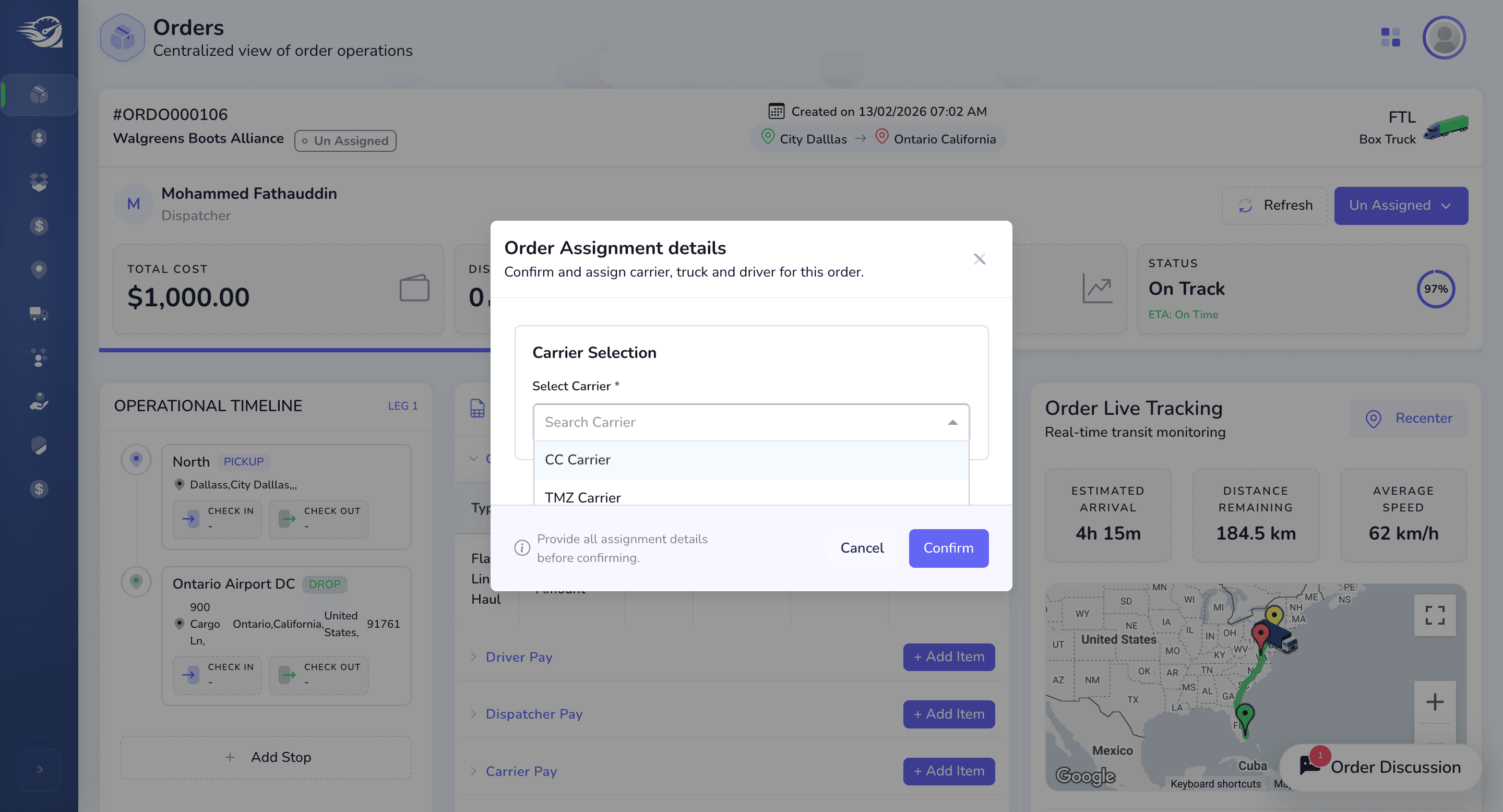Viewport: 1503px width, 812px height.
Task: Open the Order Discussion chat
Action: tap(1380, 767)
